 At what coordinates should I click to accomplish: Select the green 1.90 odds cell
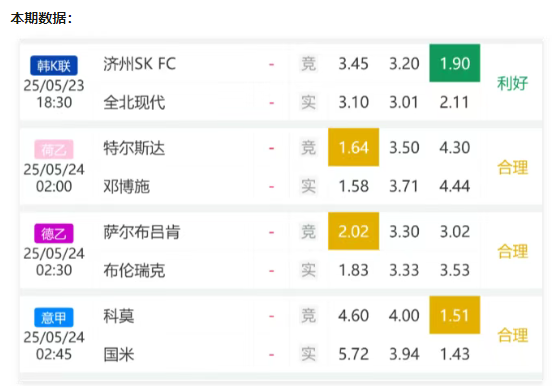point(455,63)
